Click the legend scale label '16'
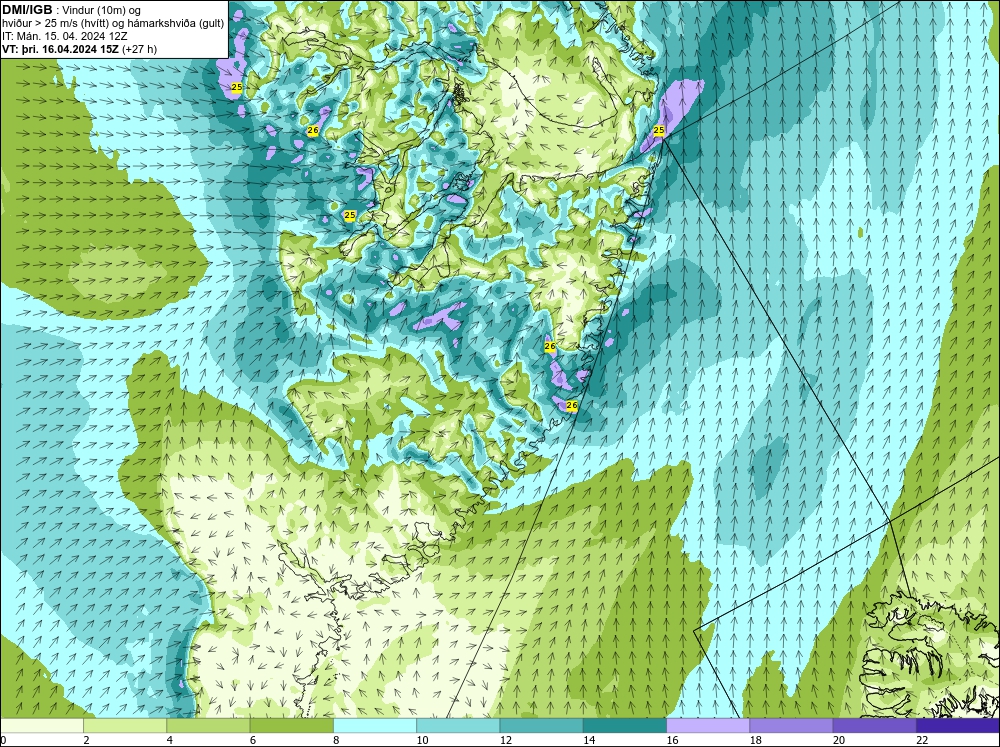 point(672,740)
